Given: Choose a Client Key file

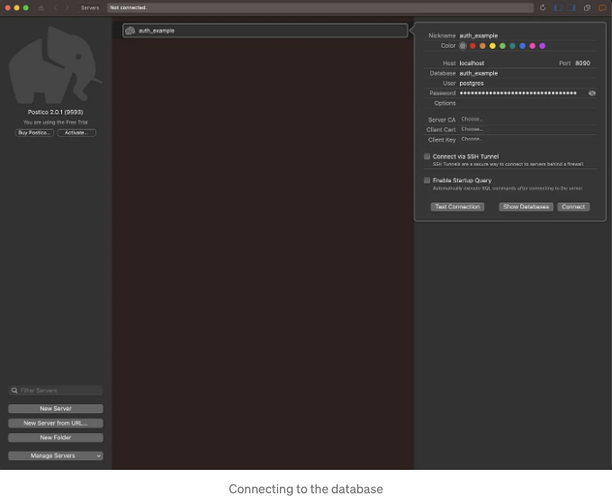Looking at the screenshot, I should click(472, 139).
